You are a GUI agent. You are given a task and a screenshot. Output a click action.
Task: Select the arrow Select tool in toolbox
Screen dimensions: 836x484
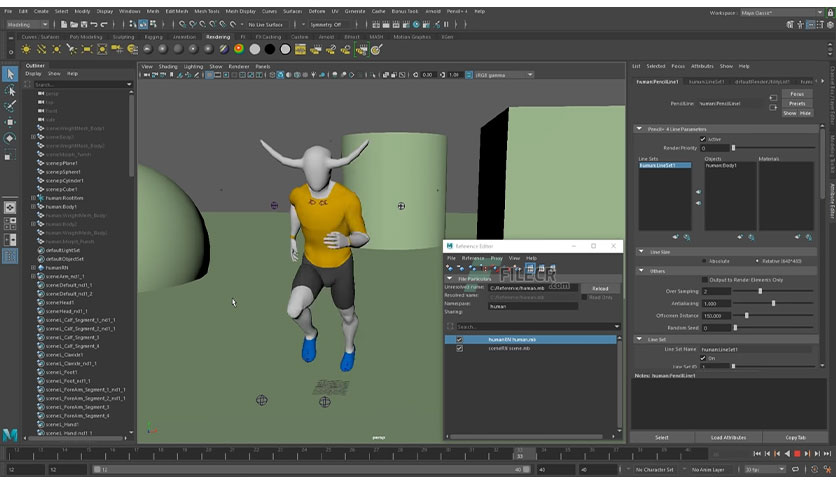click(x=10, y=74)
